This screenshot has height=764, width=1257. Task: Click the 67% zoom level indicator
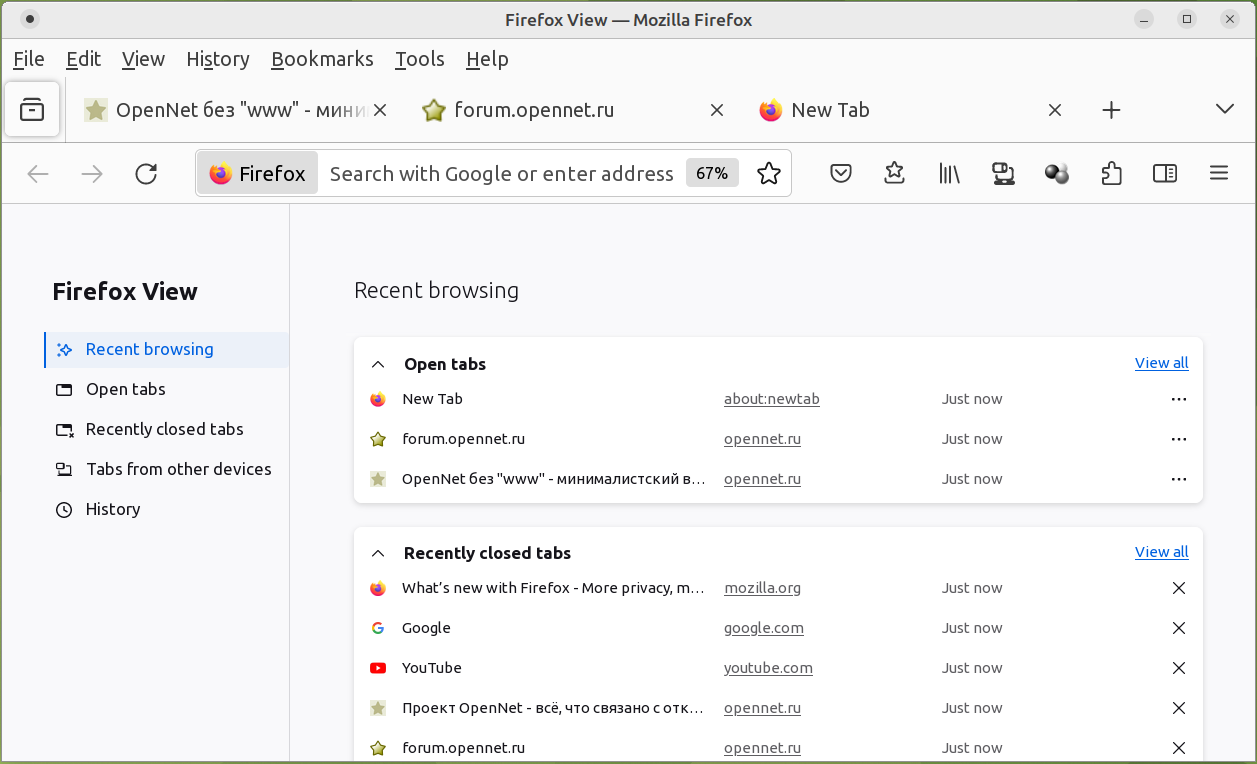712,173
